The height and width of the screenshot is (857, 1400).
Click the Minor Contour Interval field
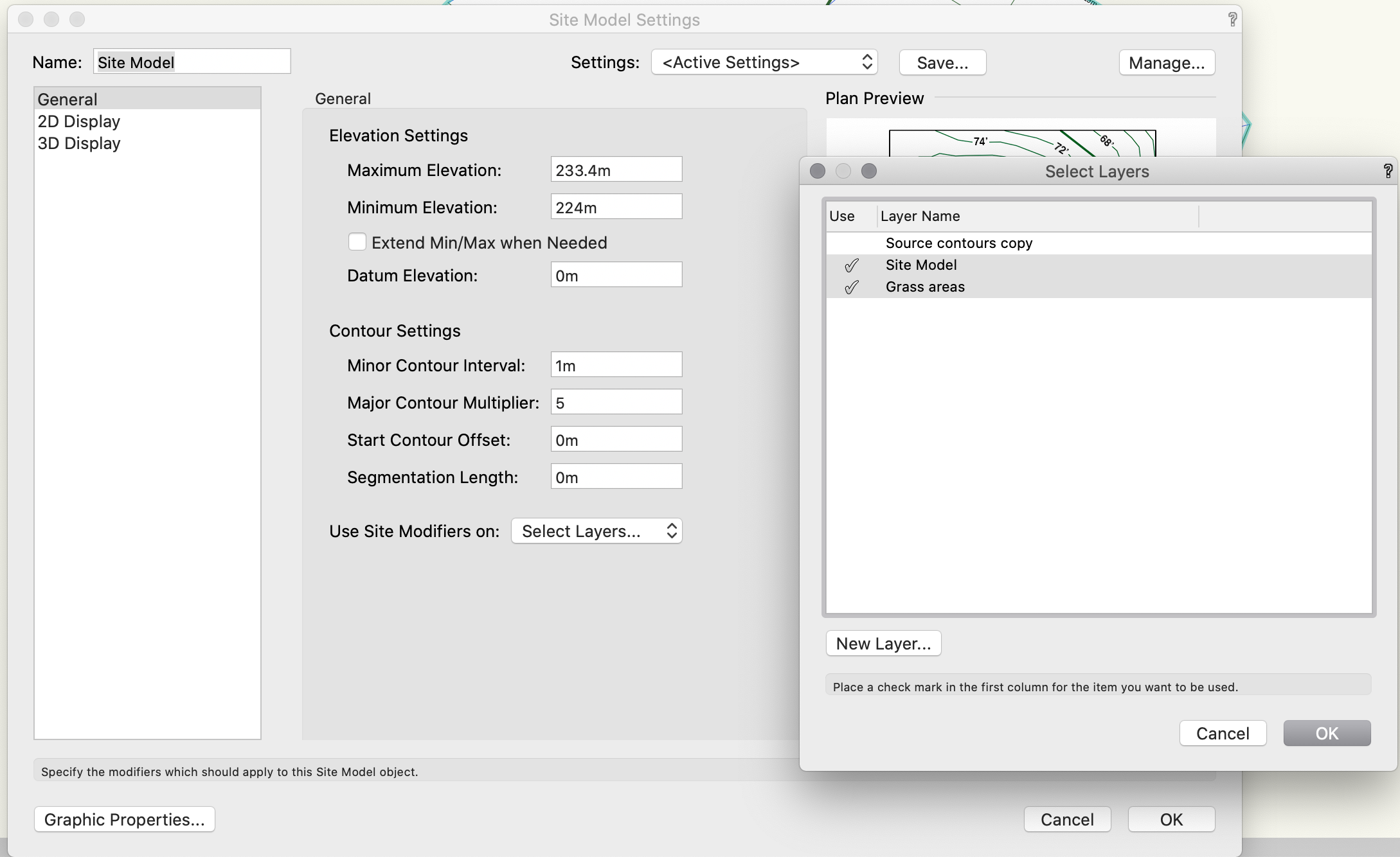pos(615,366)
